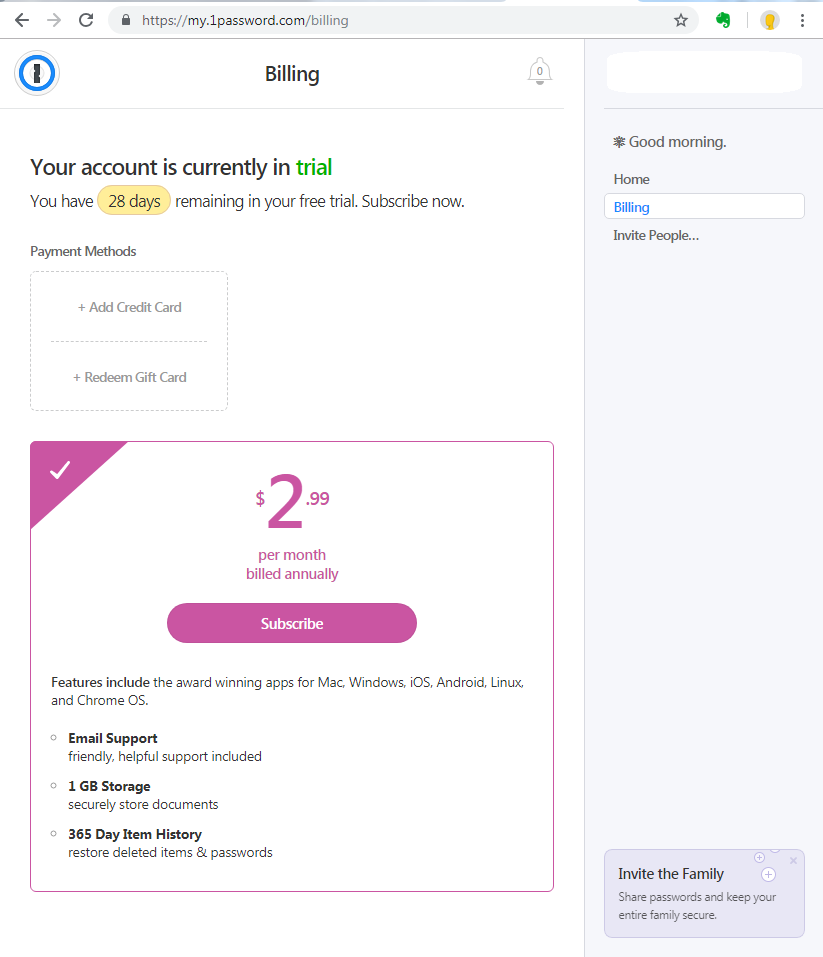
Task: Bookmark this page with the star
Action: point(681,20)
